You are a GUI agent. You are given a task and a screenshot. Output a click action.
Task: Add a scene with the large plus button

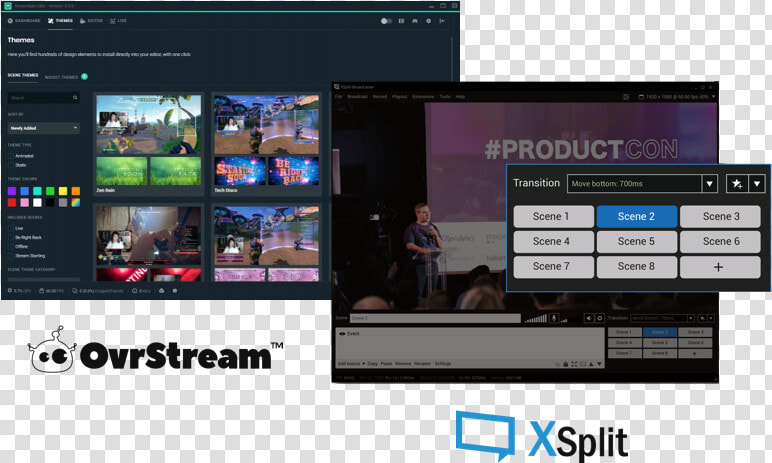pos(720,266)
